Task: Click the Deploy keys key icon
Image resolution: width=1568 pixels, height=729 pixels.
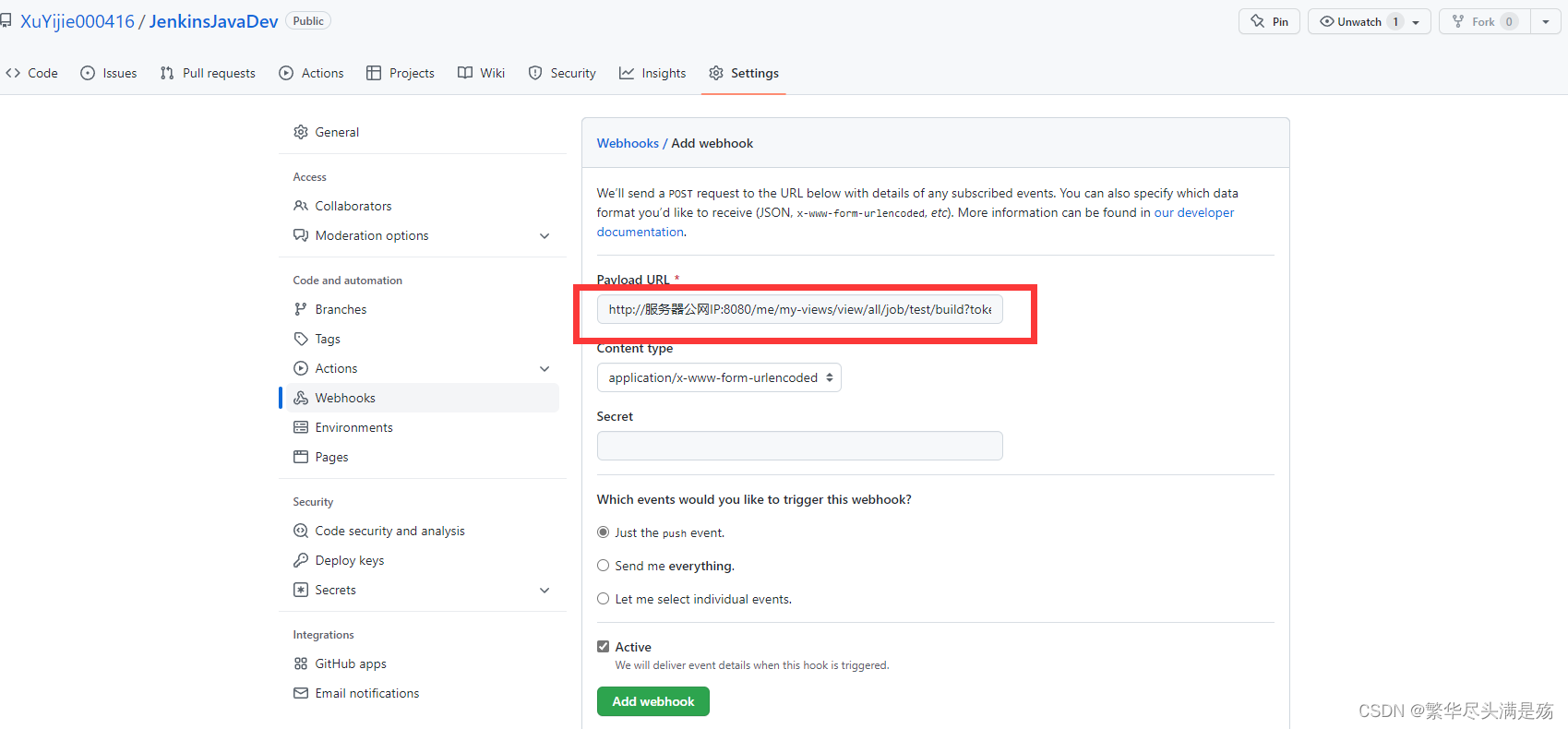Action: (301, 560)
